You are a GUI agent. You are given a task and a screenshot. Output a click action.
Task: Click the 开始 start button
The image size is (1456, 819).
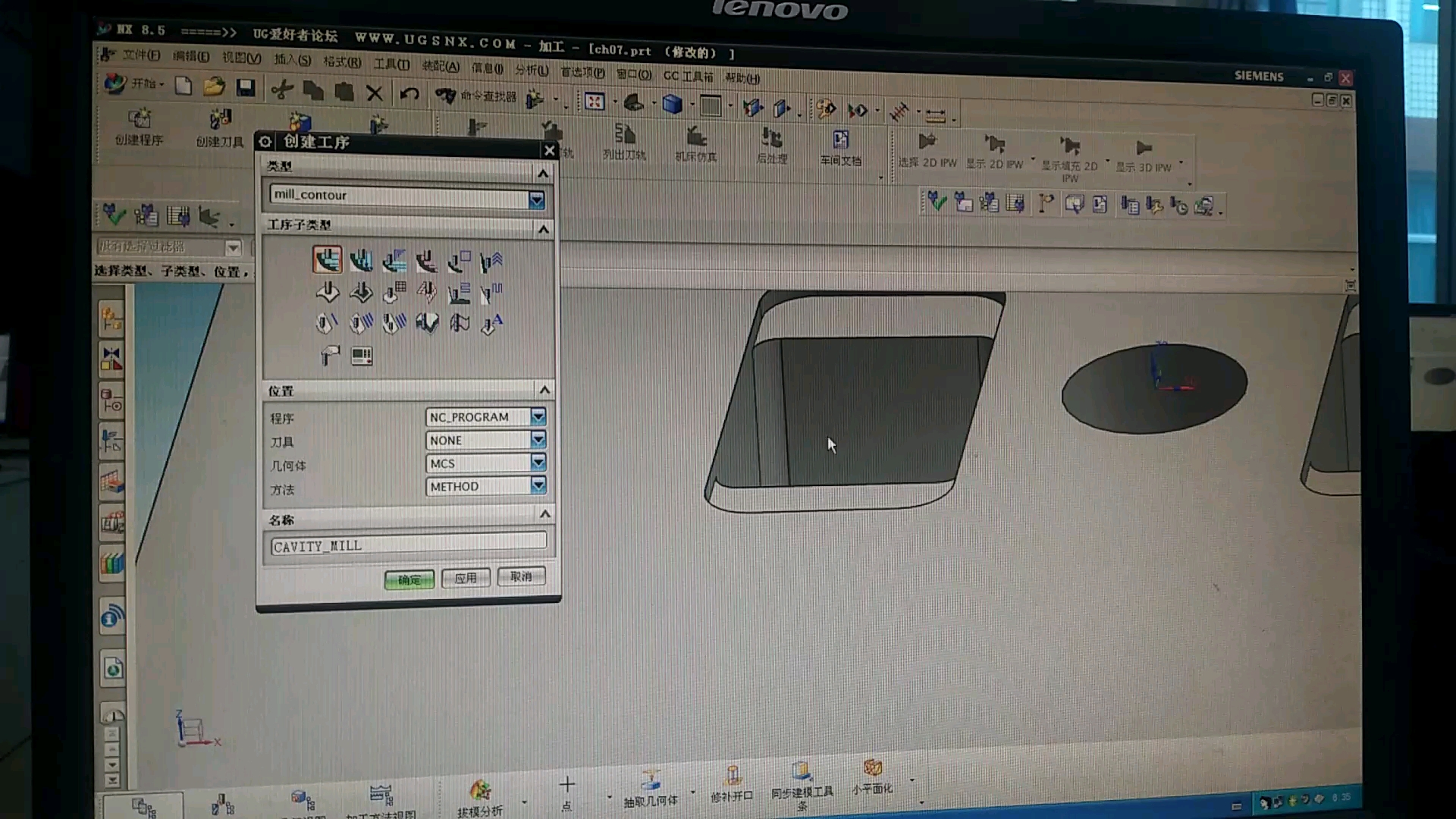(x=134, y=83)
